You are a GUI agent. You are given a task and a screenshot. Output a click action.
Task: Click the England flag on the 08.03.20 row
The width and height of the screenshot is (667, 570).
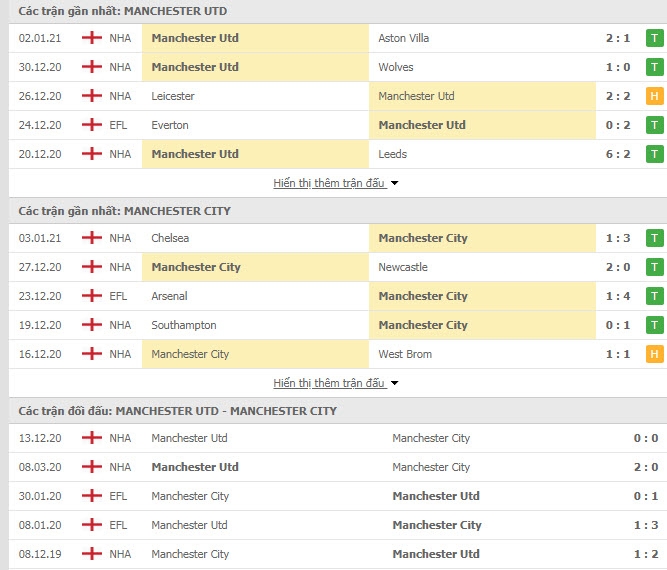92,467
